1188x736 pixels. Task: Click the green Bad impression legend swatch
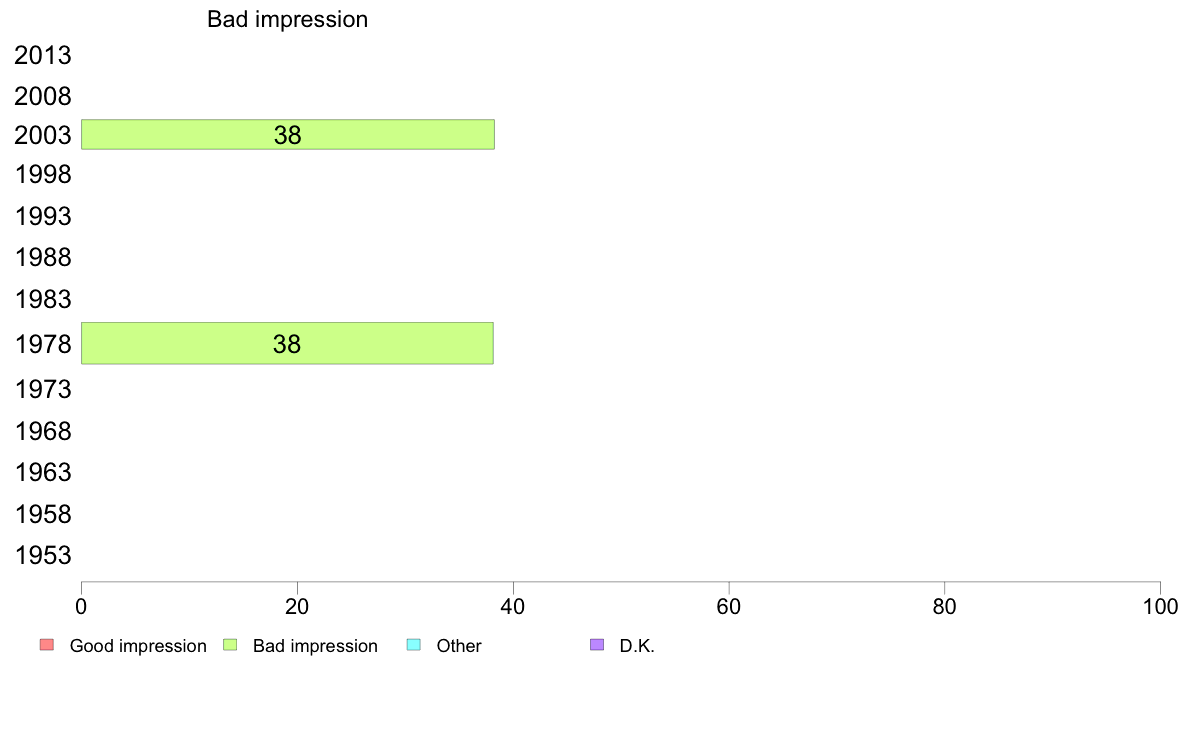tap(230, 645)
